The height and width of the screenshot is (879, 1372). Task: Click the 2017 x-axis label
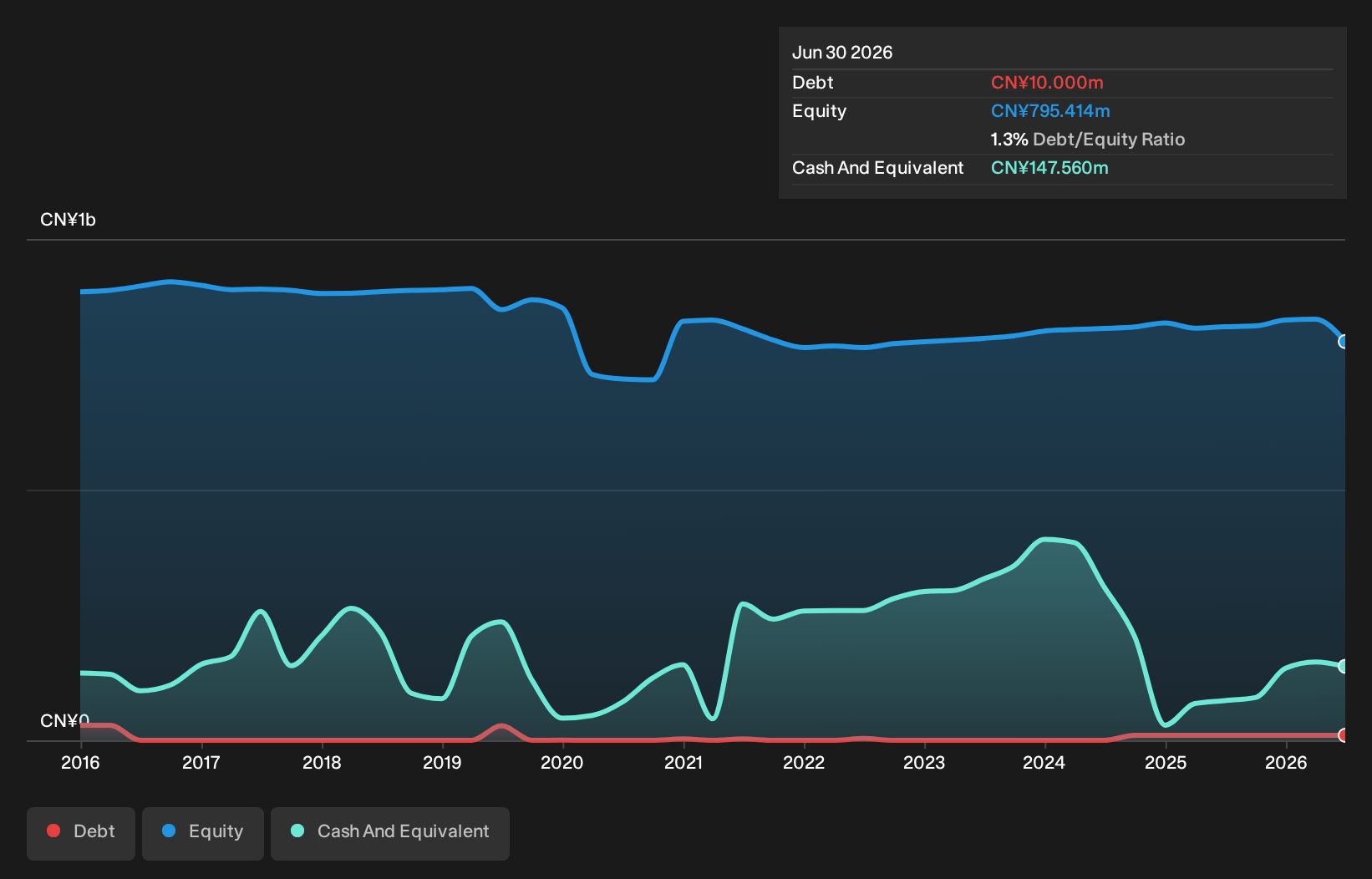pyautogui.click(x=201, y=762)
